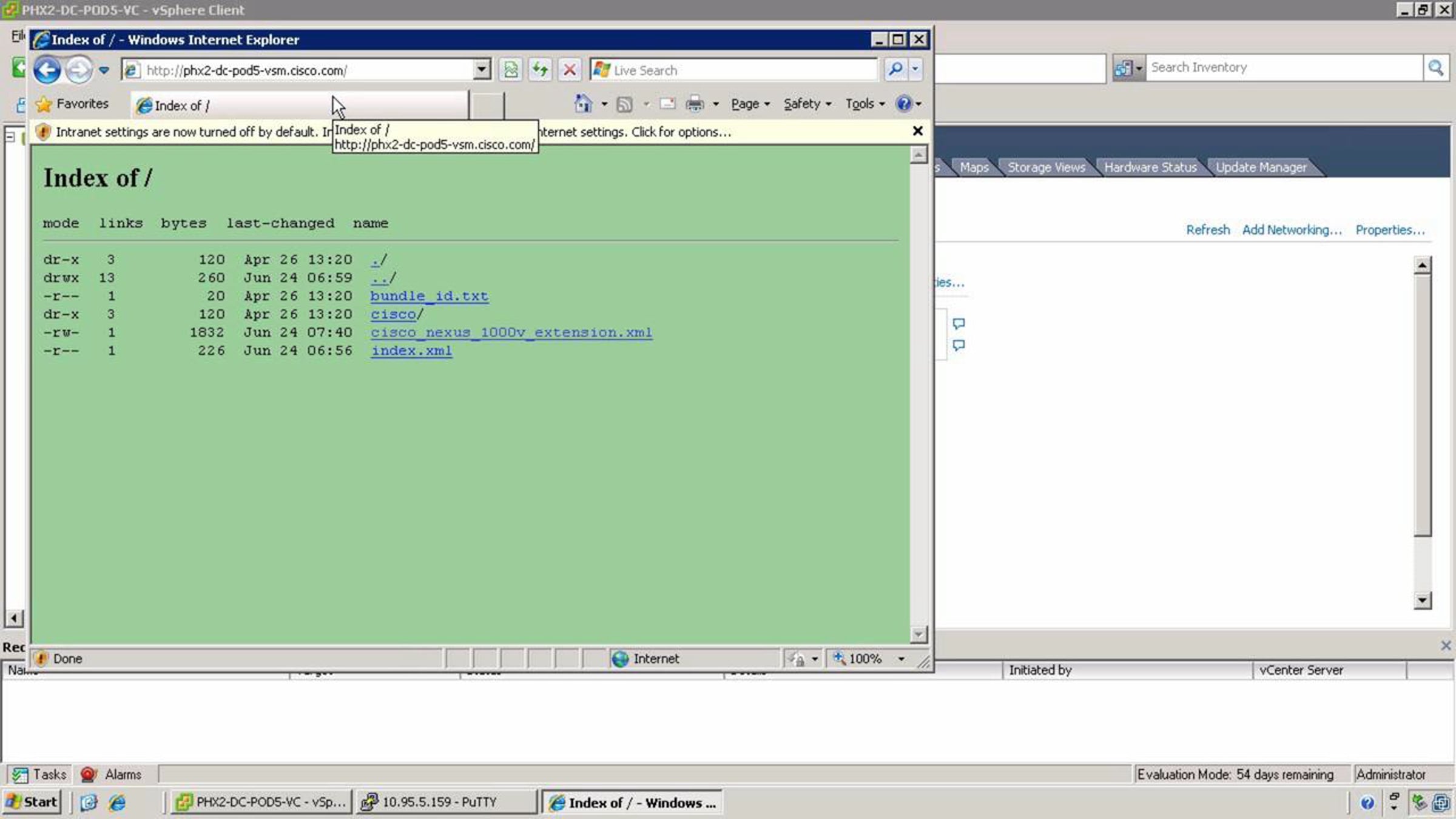The width and height of the screenshot is (1456, 819).
Task: Click the IE Forward arrow button
Action: (x=79, y=70)
